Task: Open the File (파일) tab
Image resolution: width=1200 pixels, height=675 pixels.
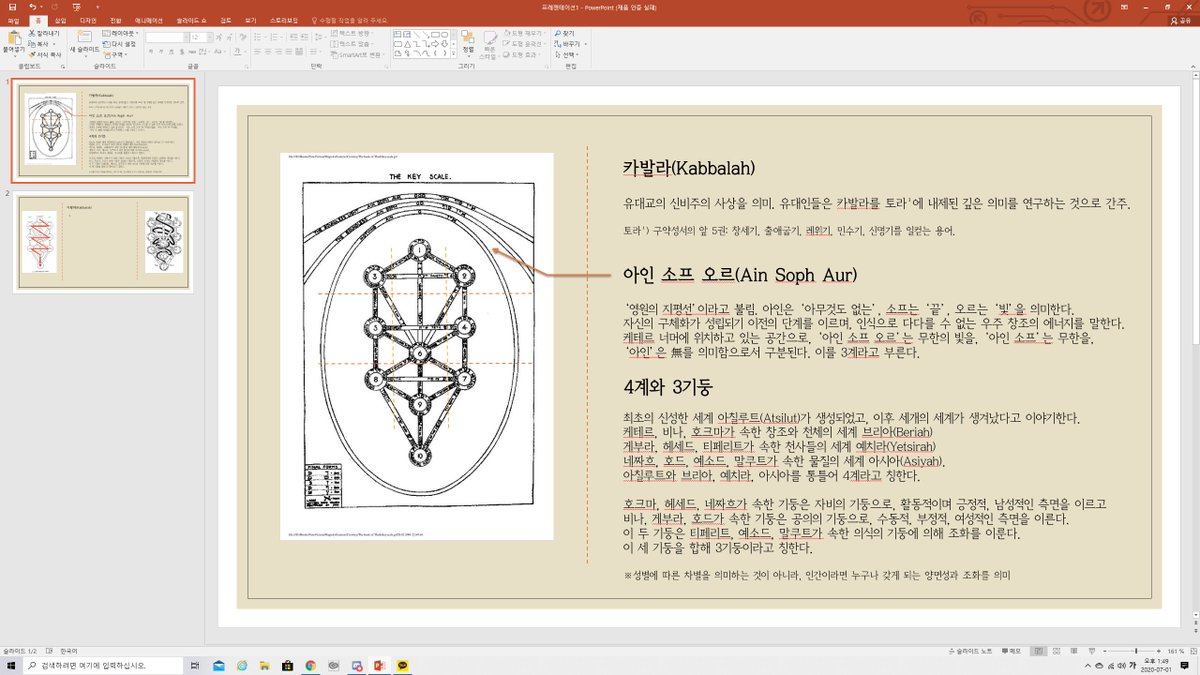Action: pyautogui.click(x=13, y=19)
